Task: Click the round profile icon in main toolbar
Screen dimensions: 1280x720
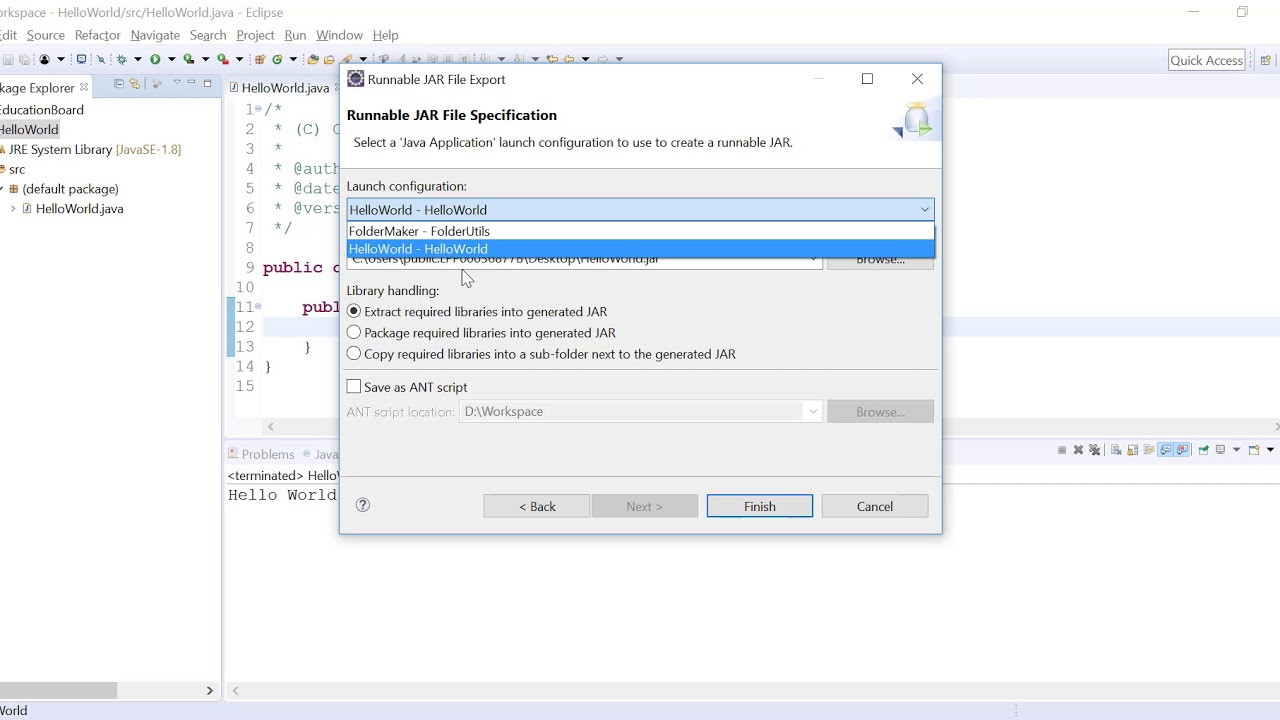Action: click(44, 59)
